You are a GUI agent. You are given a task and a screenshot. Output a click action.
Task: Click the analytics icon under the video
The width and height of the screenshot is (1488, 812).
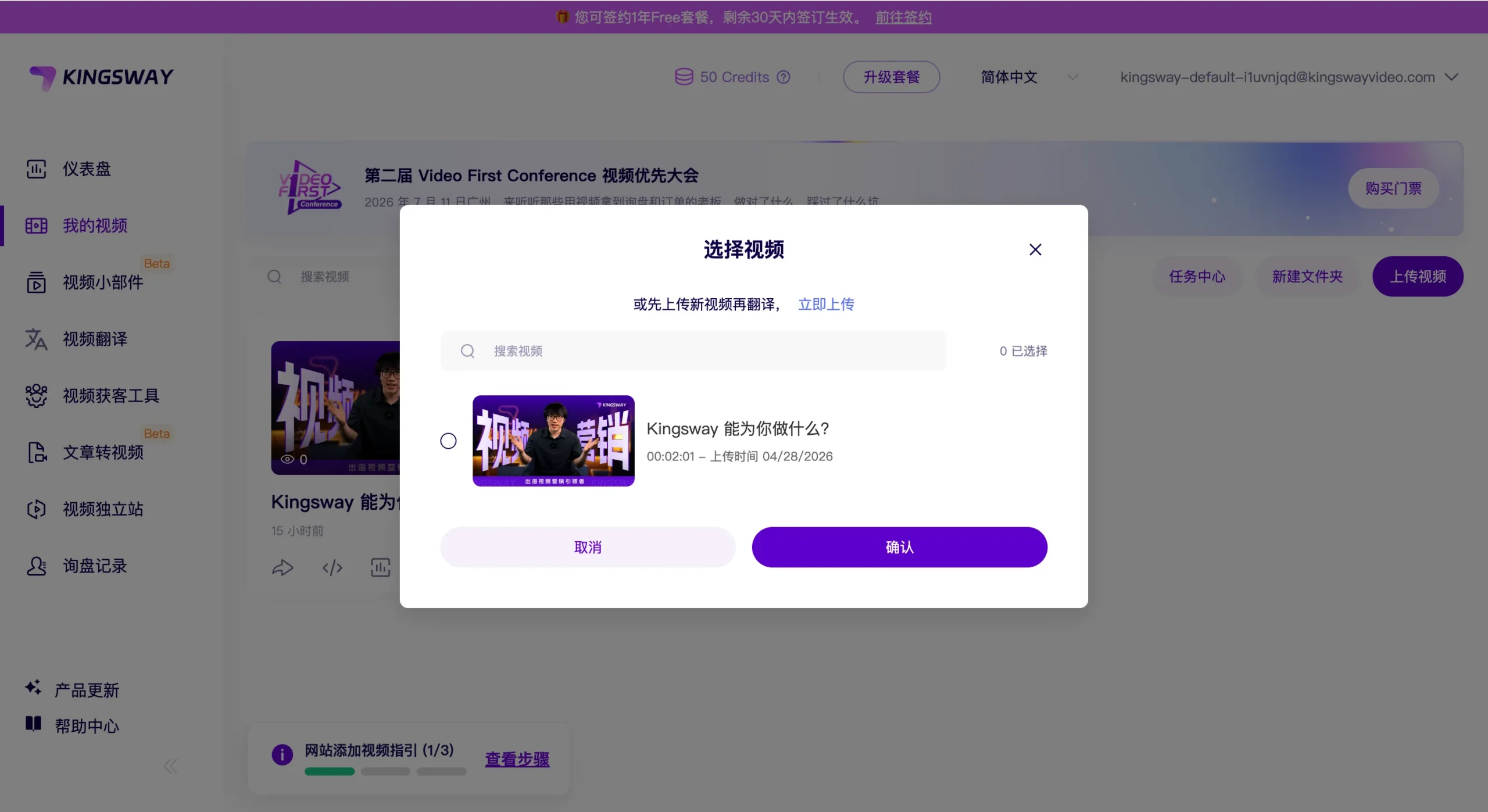[x=381, y=568]
